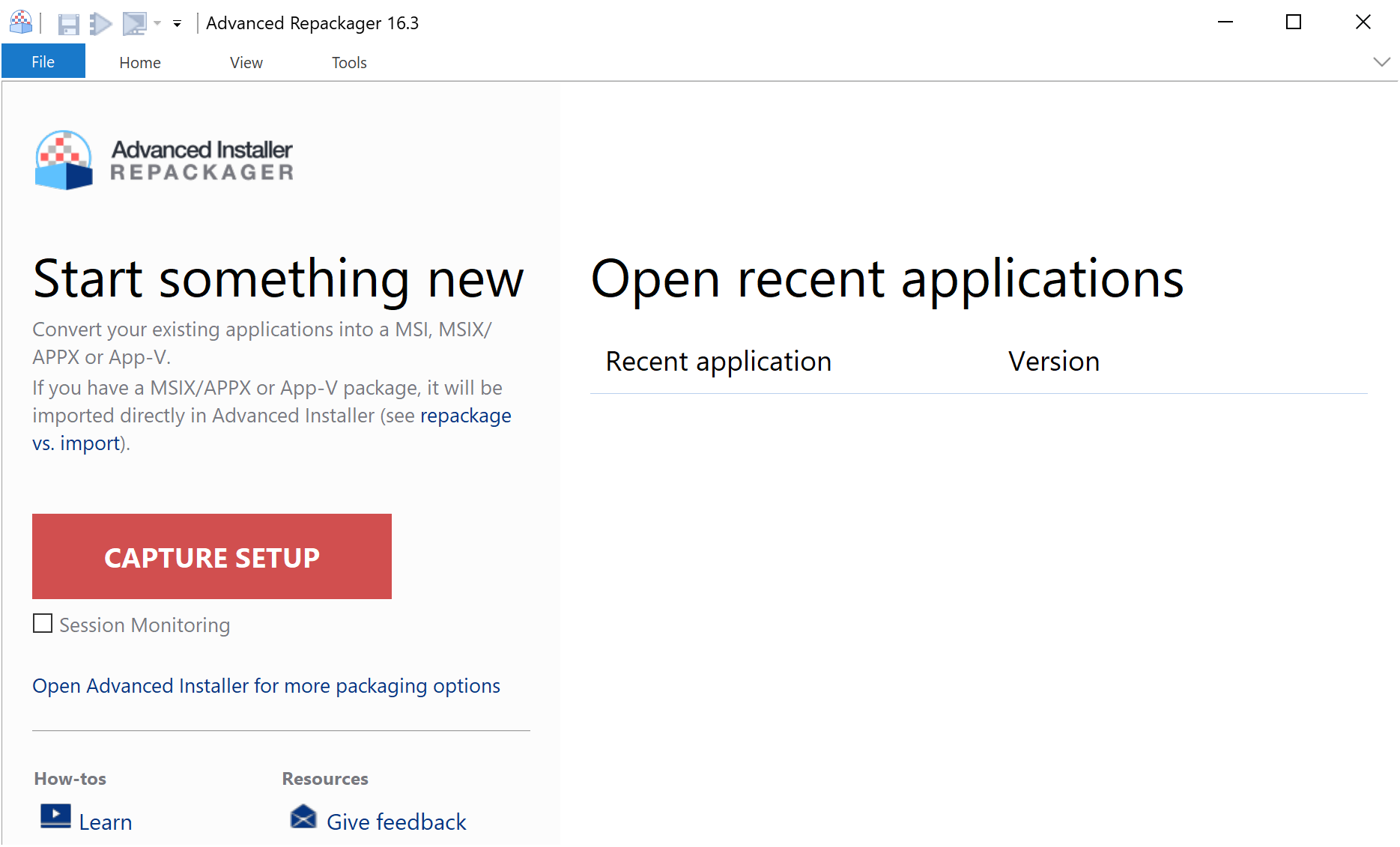1400x847 pixels.
Task: Close the Advanced Repackager window
Action: tap(1363, 22)
